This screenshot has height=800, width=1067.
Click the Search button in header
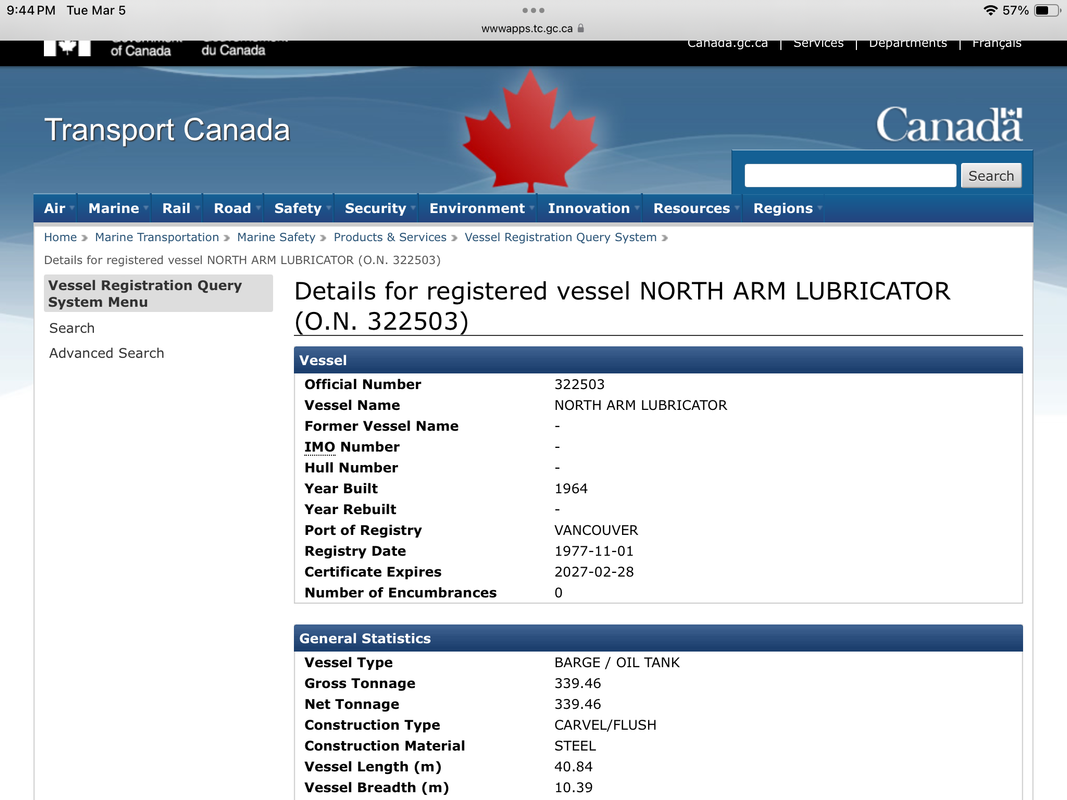point(991,176)
